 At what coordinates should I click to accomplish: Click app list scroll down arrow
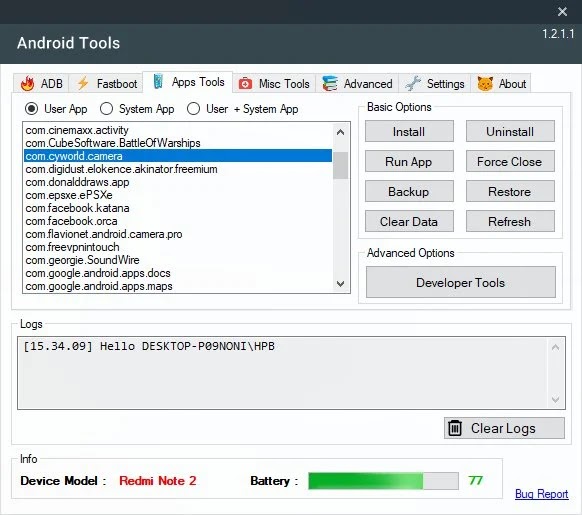point(340,284)
